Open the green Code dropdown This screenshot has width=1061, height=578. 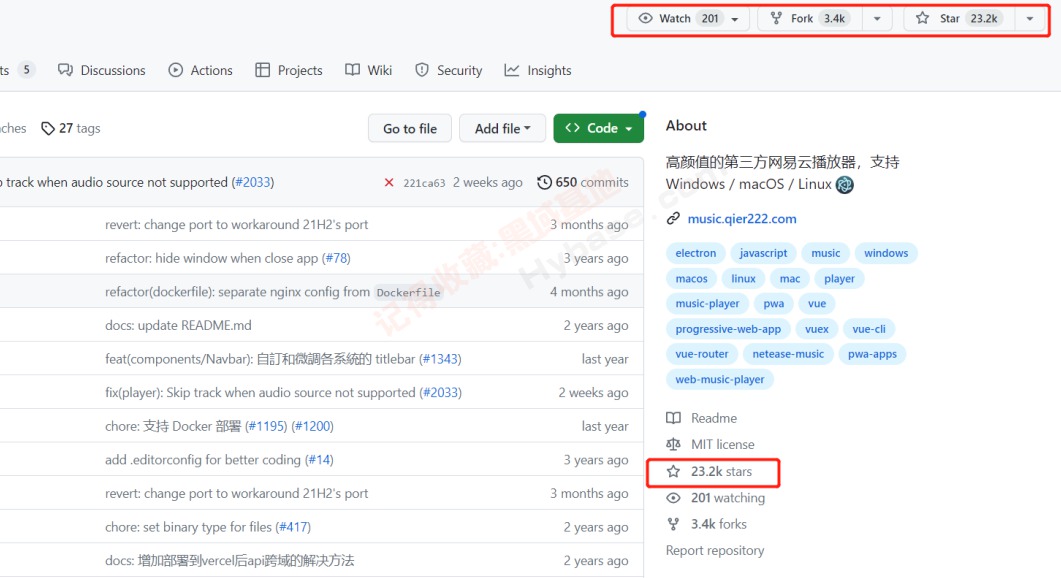point(599,128)
